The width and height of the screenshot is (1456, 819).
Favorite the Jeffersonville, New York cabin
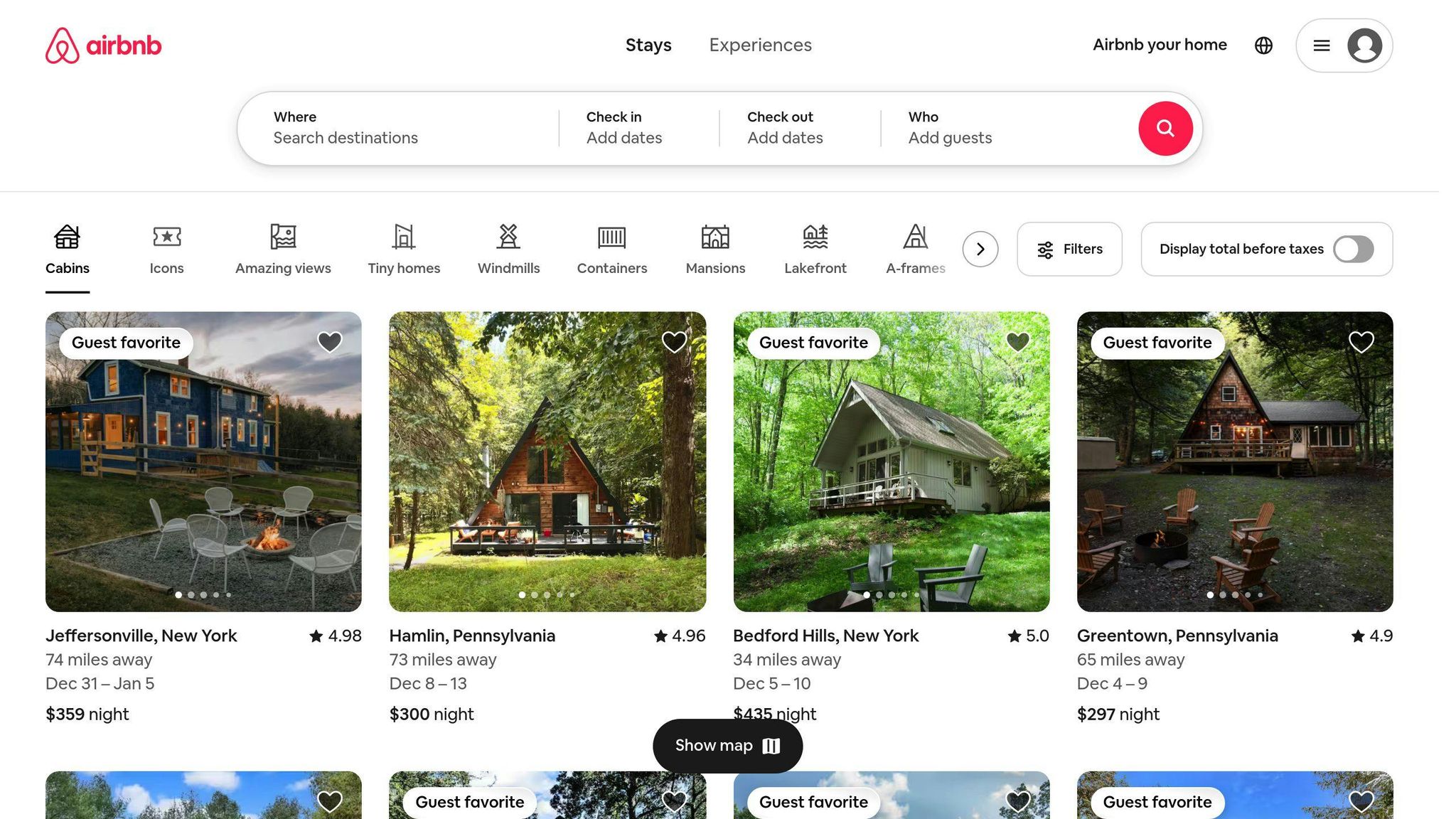coord(330,341)
